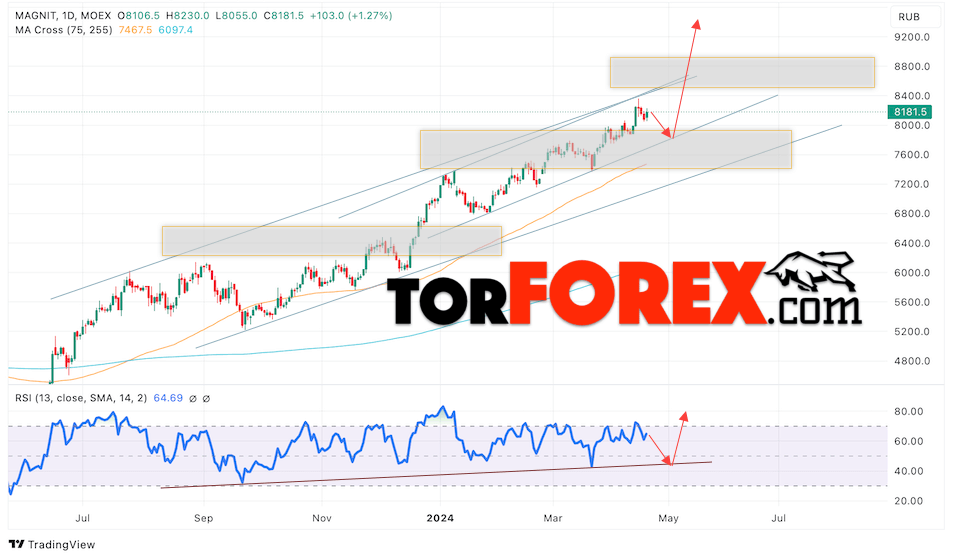Click the high value H8230.0
Screen dimensions: 953x559
tap(187, 16)
